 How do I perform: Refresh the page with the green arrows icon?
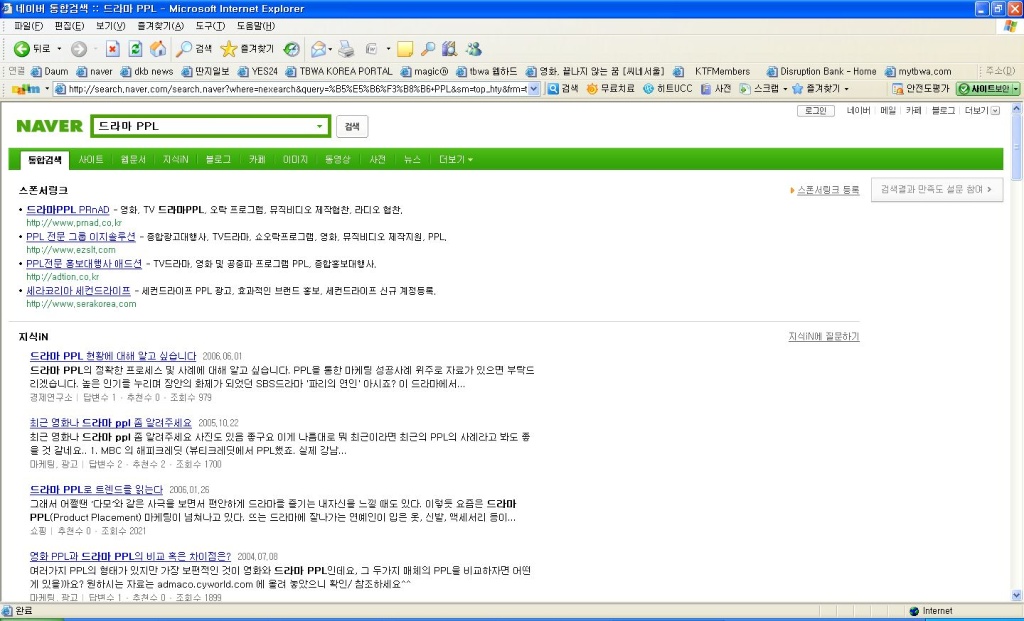click(135, 49)
